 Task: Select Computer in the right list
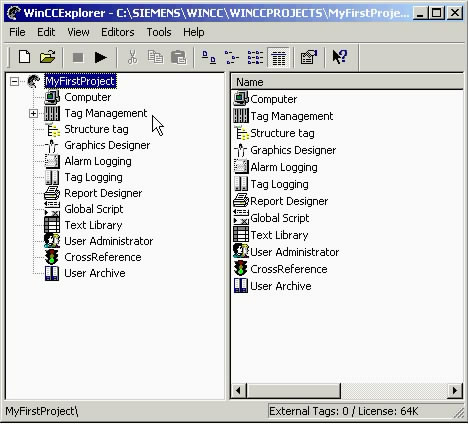click(x=273, y=99)
